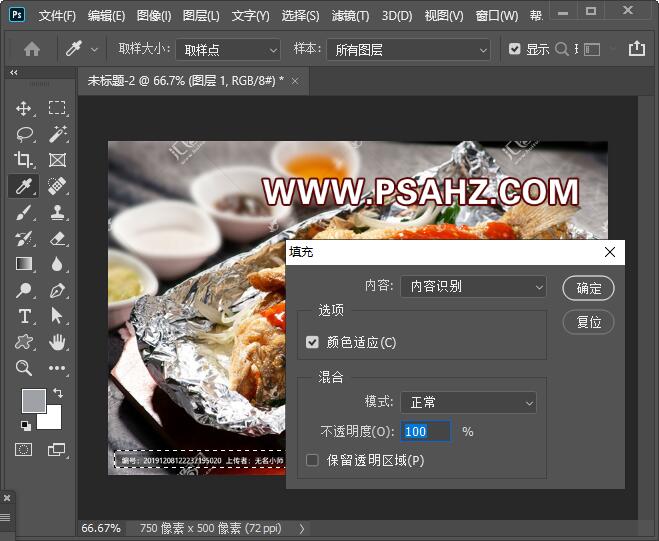Select the Blur tool
This screenshot has width=659, height=541.
(57, 264)
